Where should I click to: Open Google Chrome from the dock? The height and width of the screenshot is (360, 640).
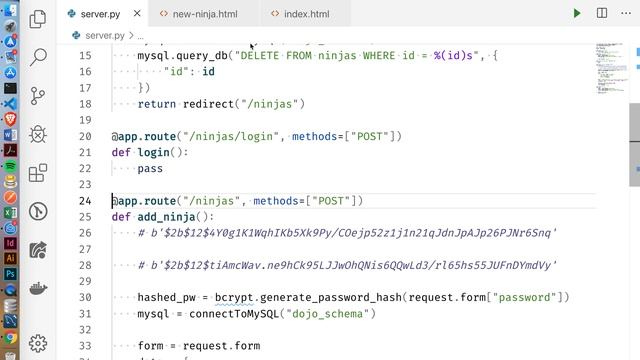tap(10, 338)
